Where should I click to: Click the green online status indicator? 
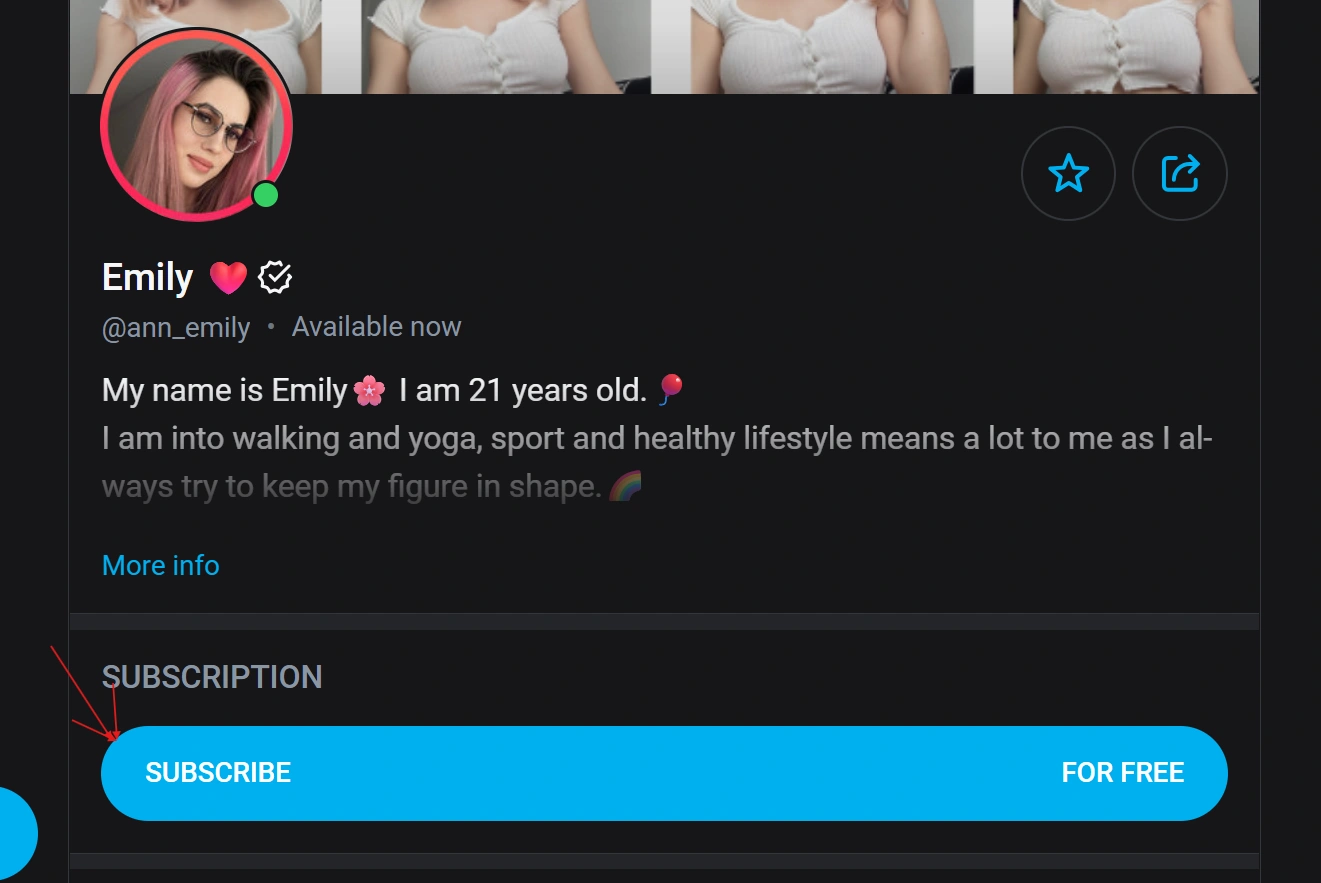coord(266,194)
